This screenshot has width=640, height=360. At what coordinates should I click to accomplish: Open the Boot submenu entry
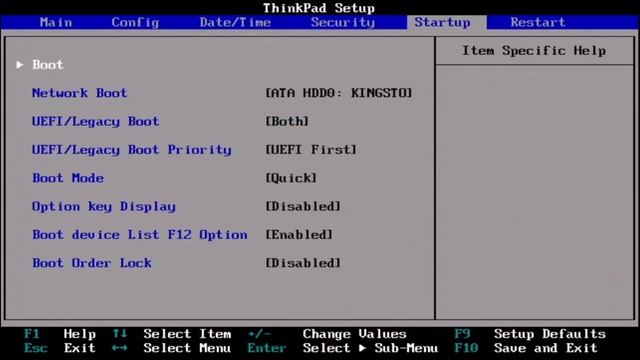tap(48, 64)
